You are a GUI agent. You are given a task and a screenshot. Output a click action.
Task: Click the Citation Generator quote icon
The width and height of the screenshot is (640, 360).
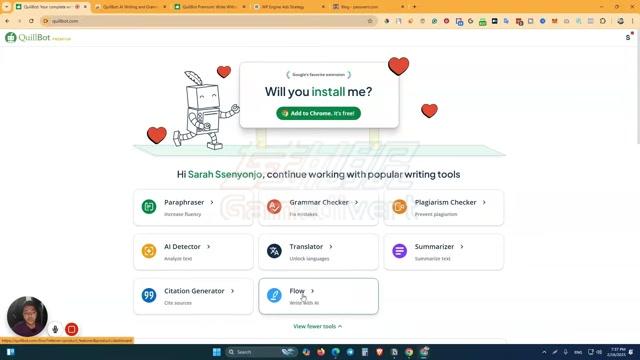pos(149,295)
